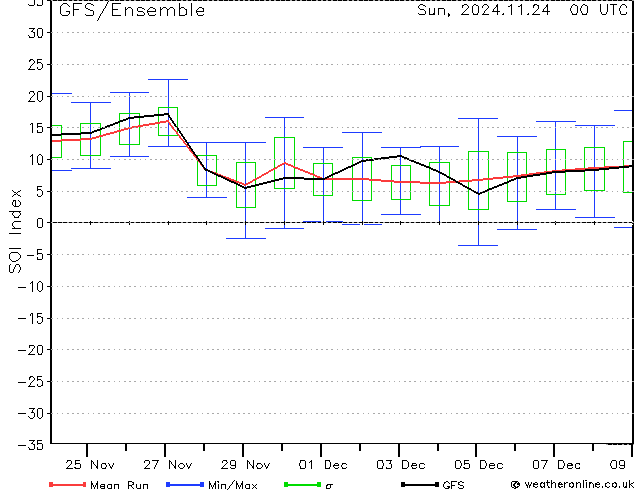Click the green sigma box at 29 Nov
The width and height of the screenshot is (634, 490).
pyautogui.click(x=246, y=185)
